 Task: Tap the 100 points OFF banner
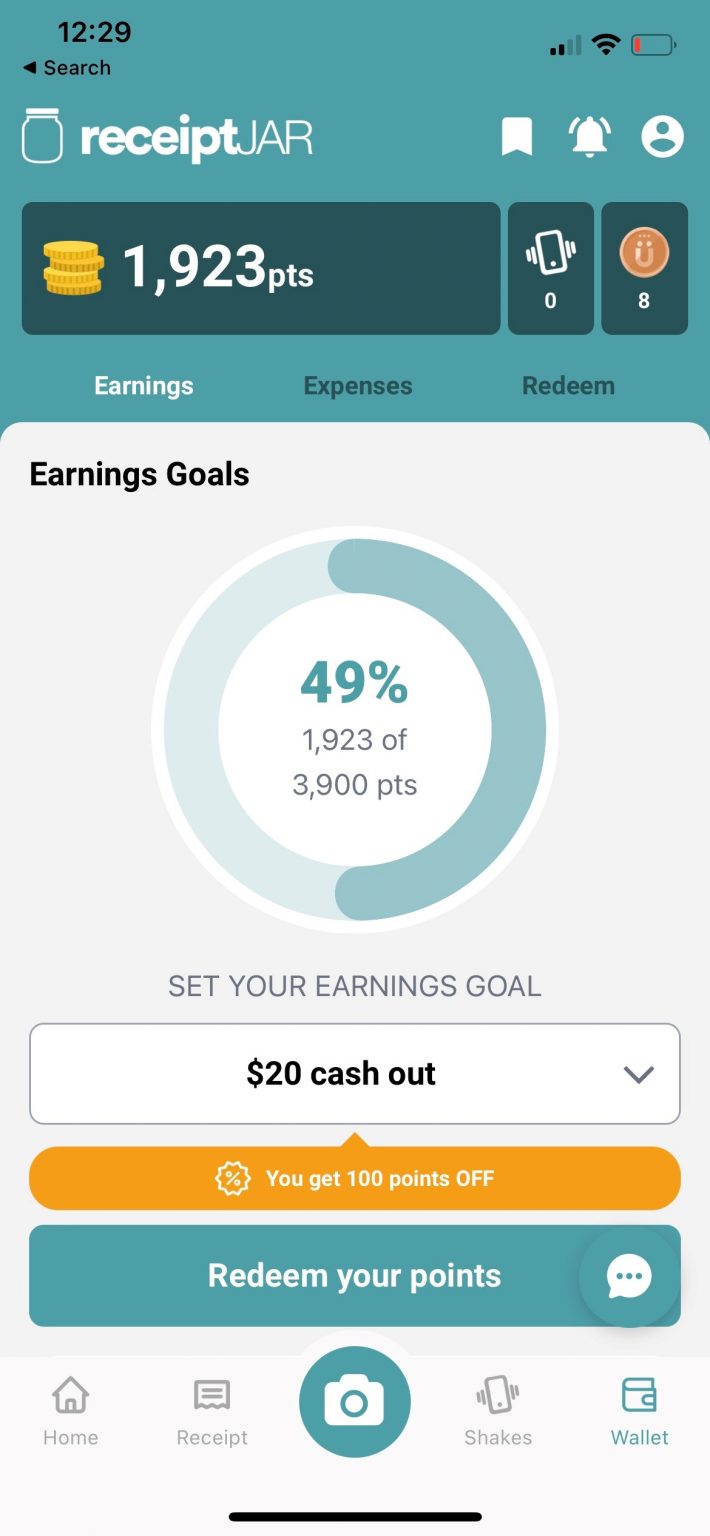(355, 1178)
